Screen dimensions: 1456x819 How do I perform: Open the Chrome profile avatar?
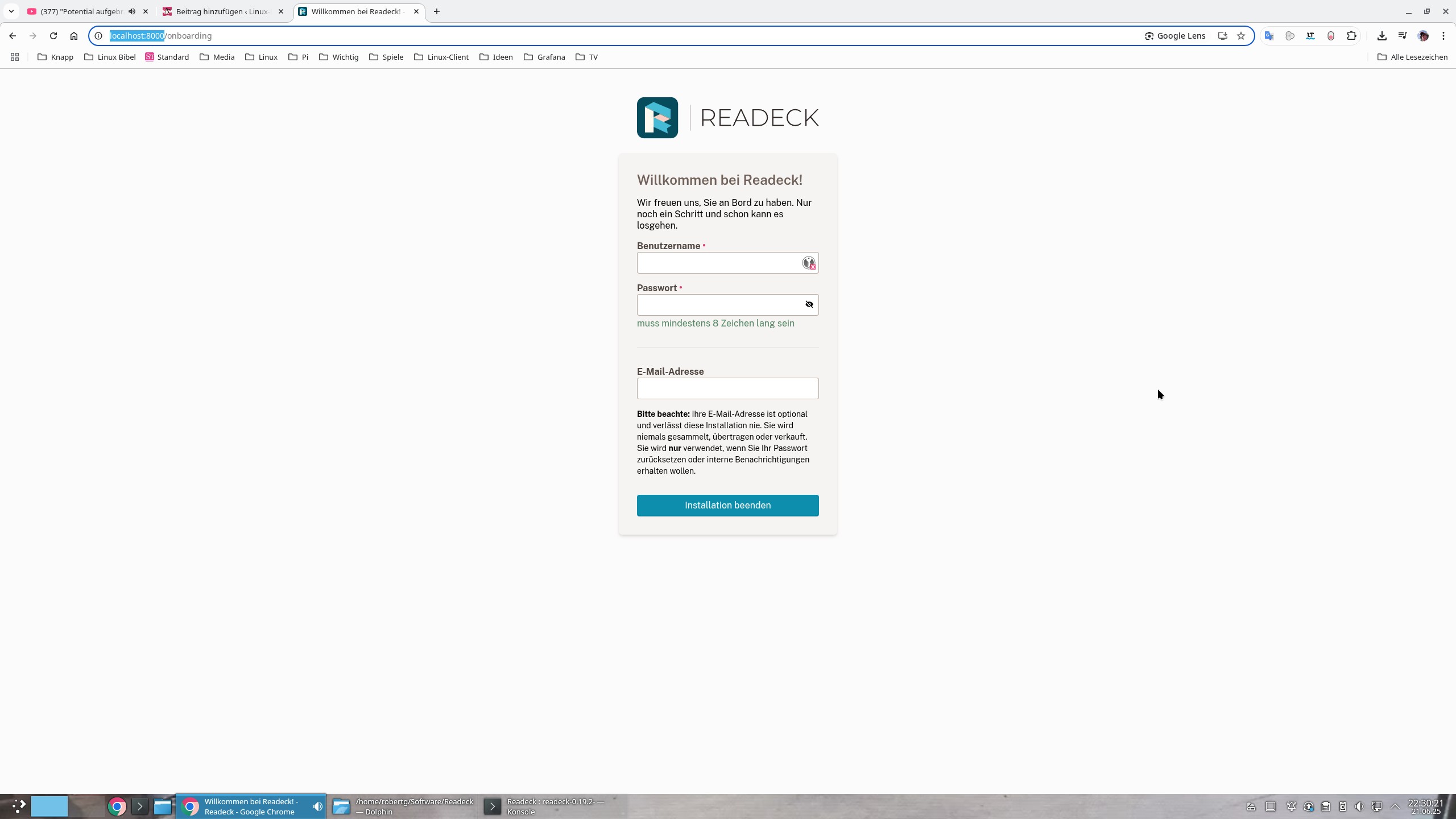click(x=1423, y=36)
